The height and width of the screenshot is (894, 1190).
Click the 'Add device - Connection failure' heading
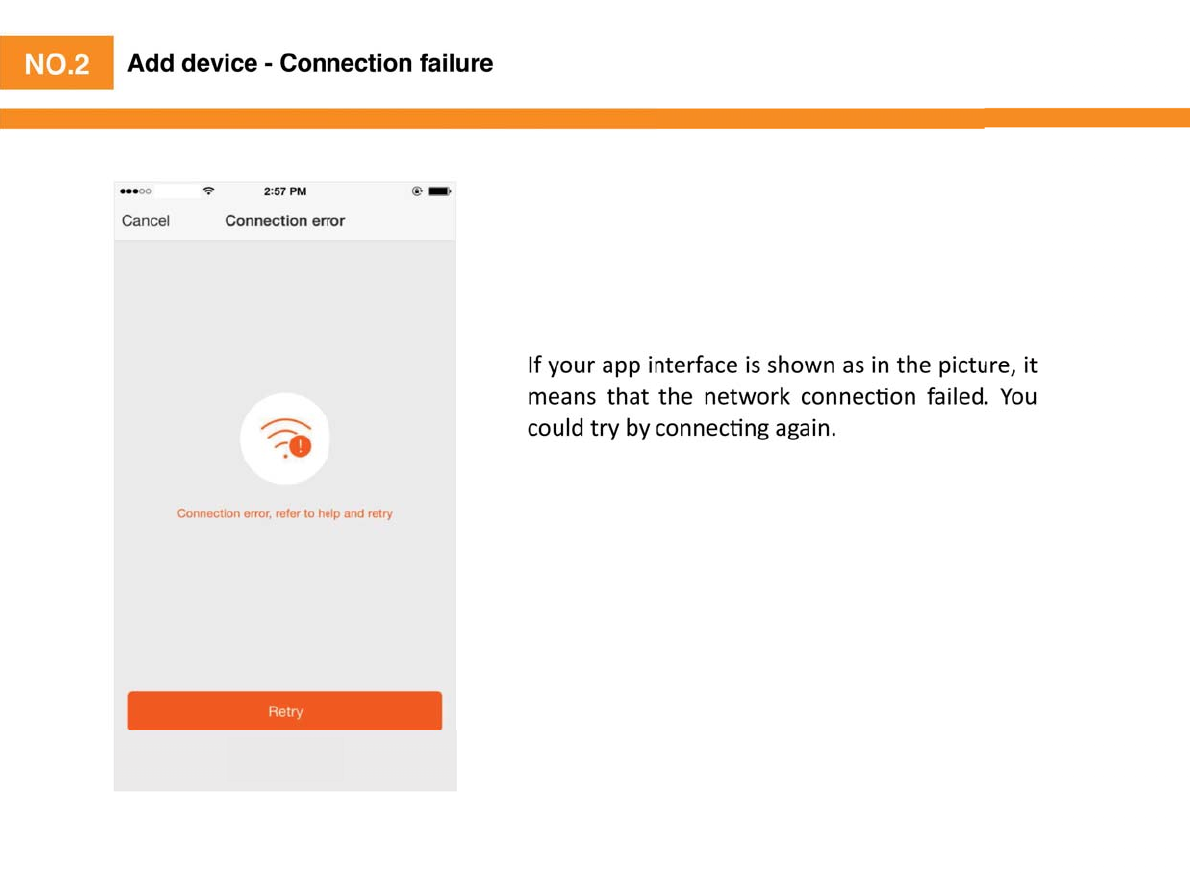(310, 63)
